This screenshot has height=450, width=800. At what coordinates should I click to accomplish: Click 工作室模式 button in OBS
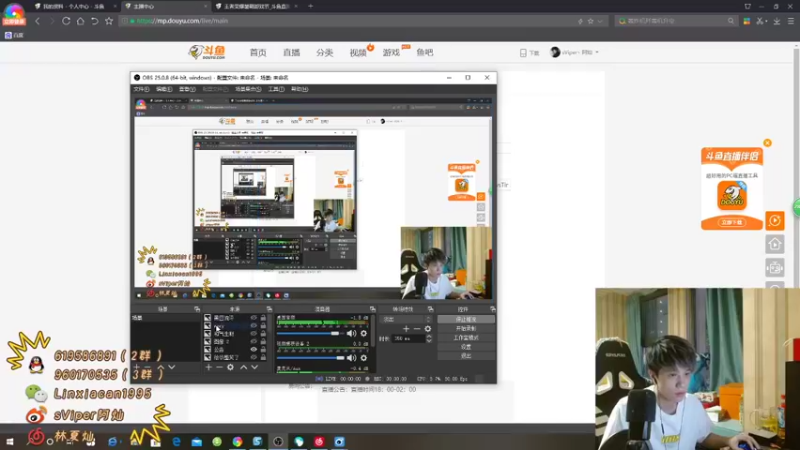466,338
